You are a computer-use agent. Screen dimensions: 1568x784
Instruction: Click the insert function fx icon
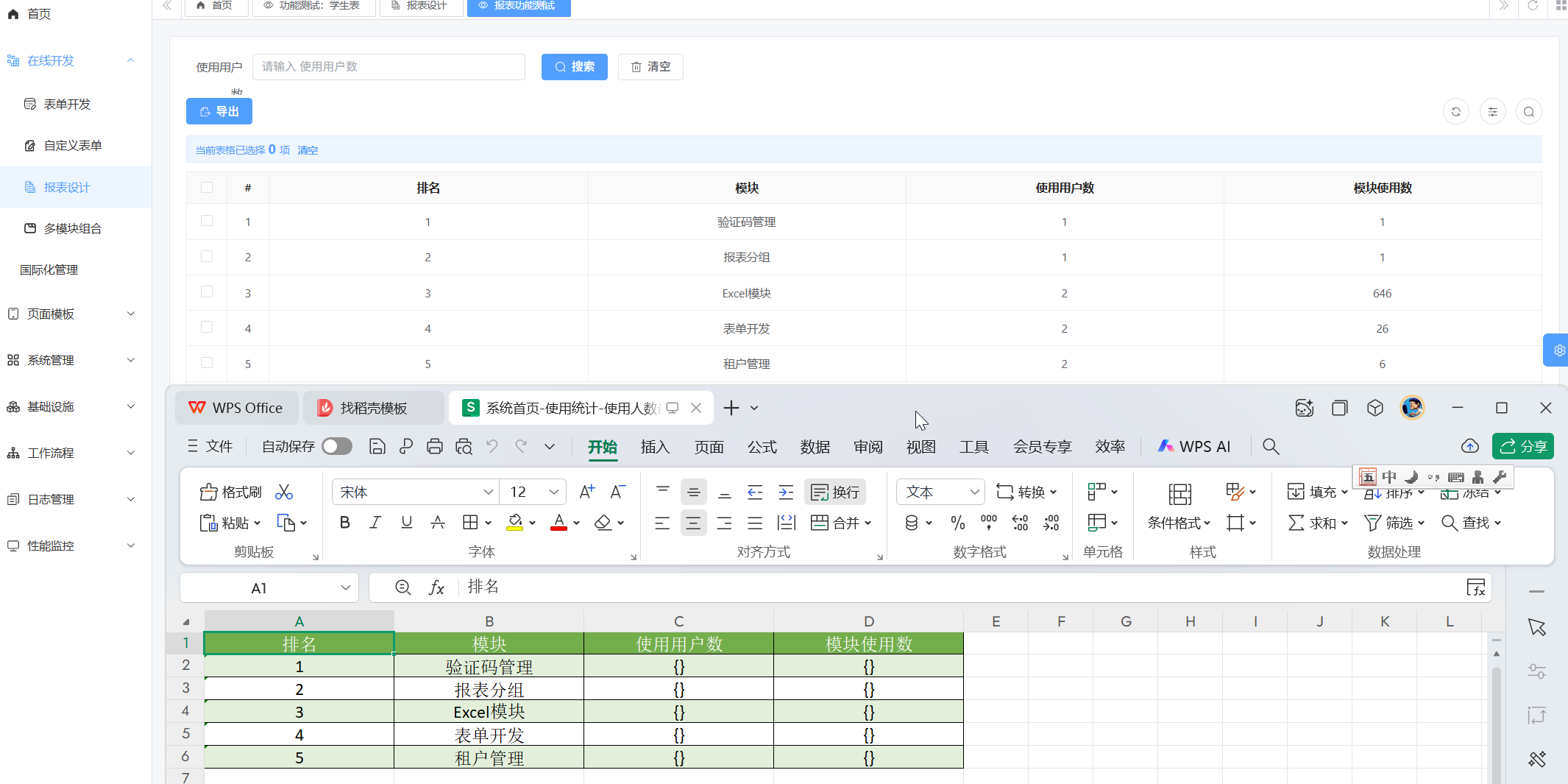pyautogui.click(x=436, y=587)
